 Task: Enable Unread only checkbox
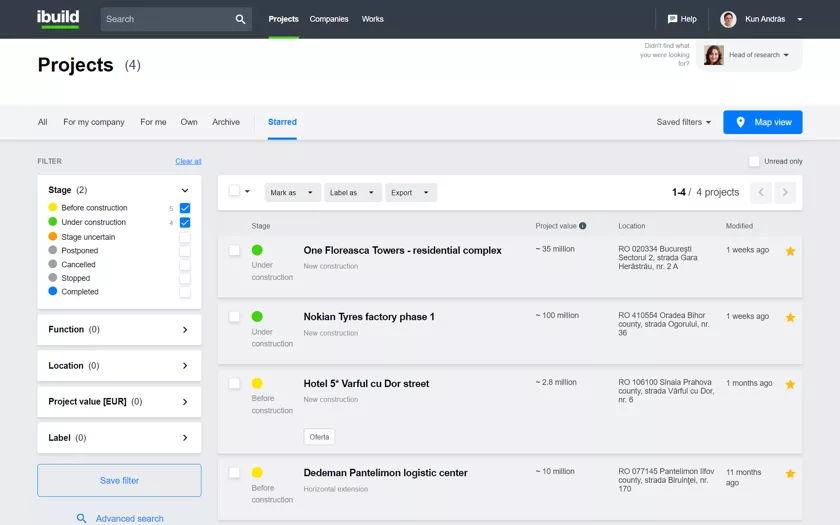click(754, 161)
